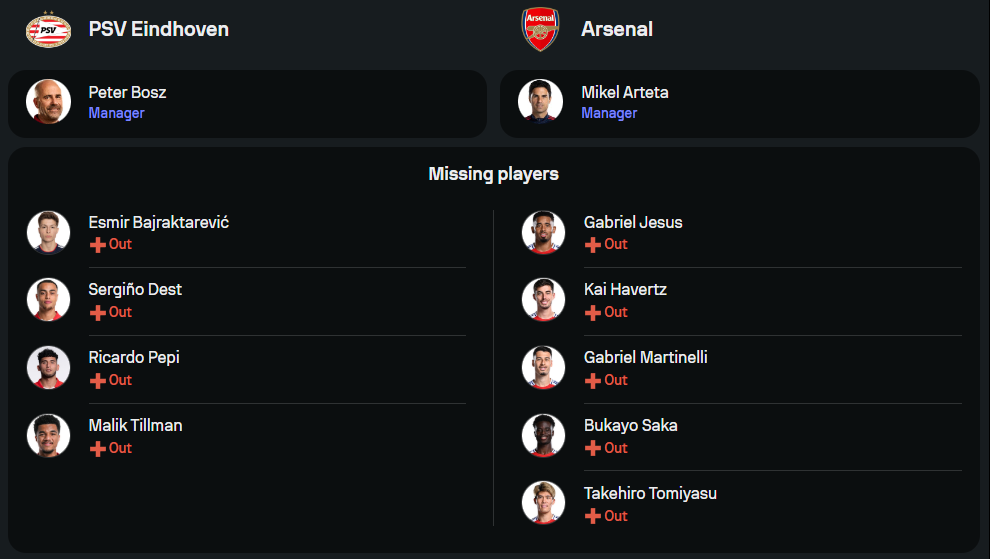
Task: Open Mikel Arteta manager photo
Action: [541, 102]
